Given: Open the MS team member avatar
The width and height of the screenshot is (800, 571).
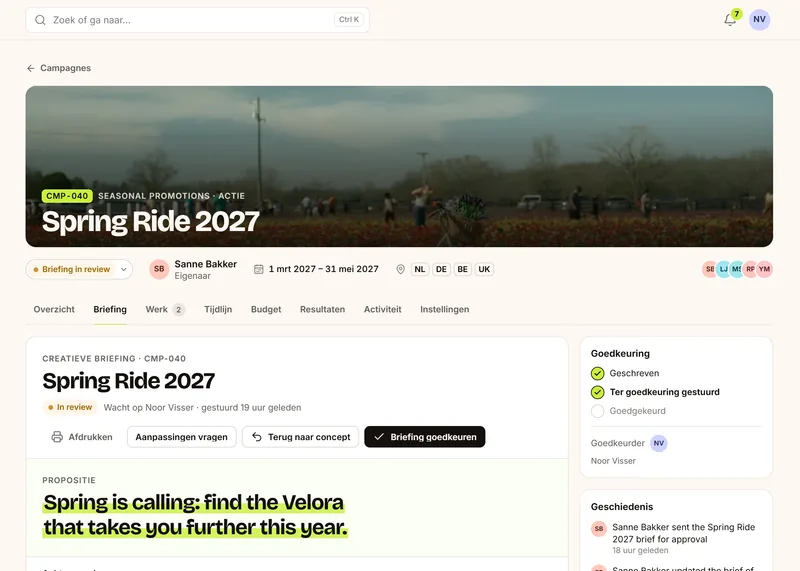Looking at the screenshot, I should point(737,269).
